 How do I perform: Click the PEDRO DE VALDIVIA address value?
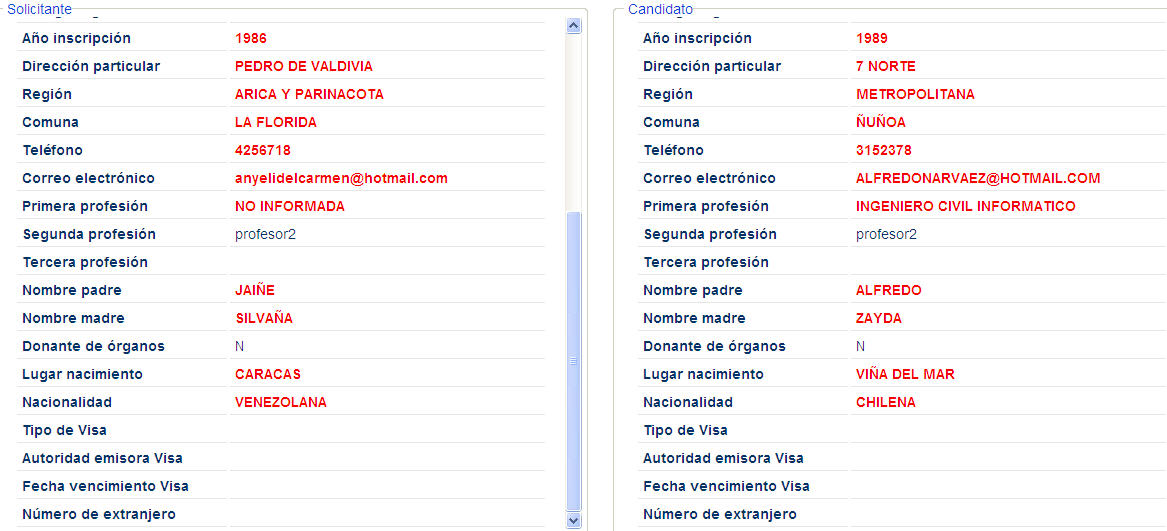pyautogui.click(x=304, y=66)
